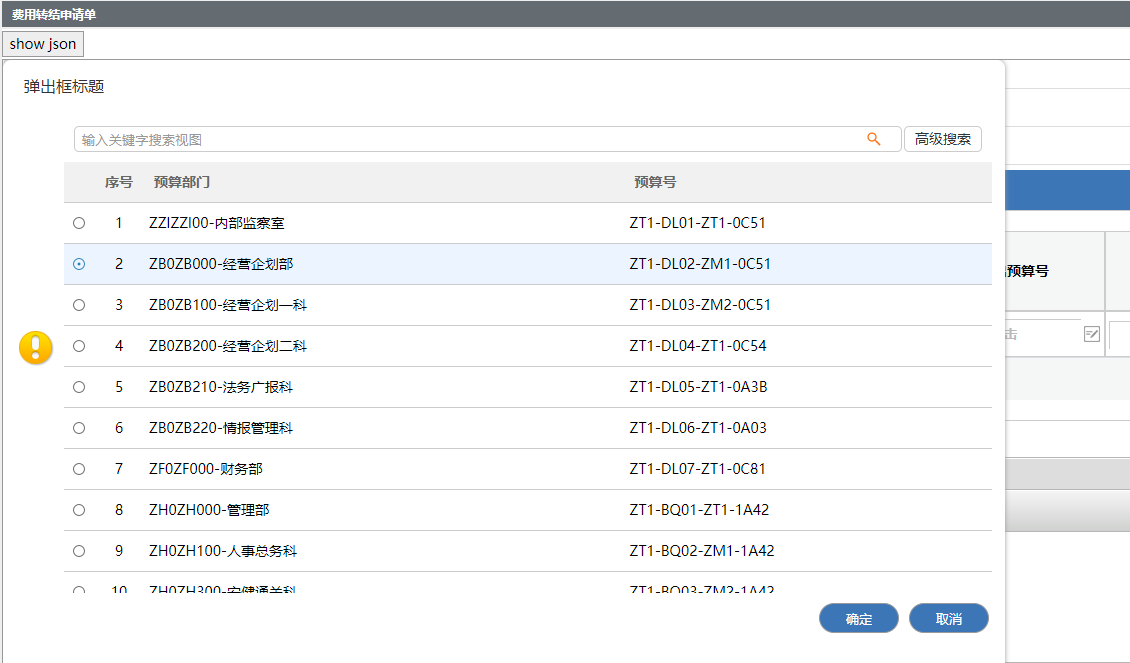Select radio button for row 5 法务广报科
1130x663 pixels.
point(79,388)
